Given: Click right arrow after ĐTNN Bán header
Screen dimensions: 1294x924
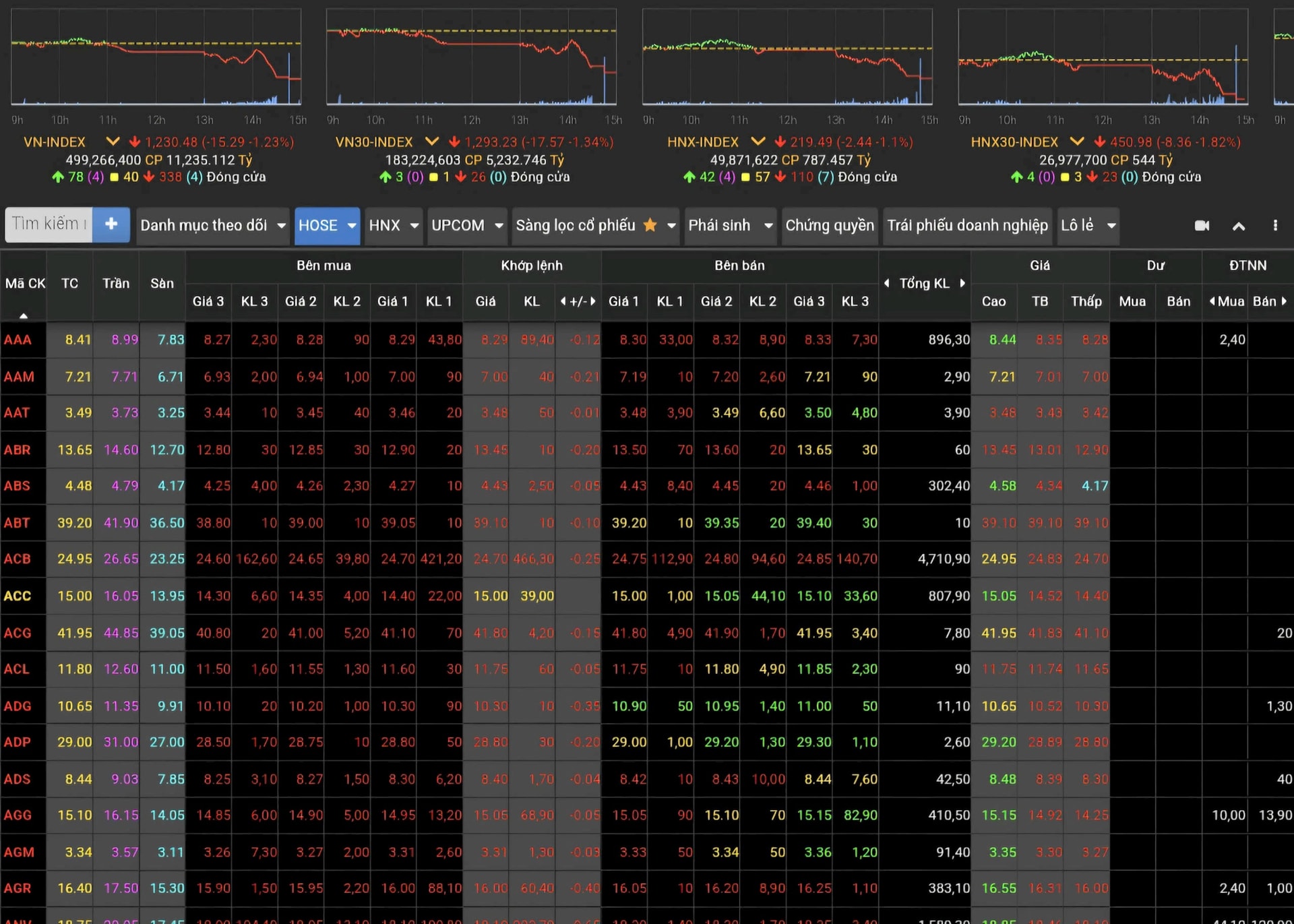Looking at the screenshot, I should pyautogui.click(x=1285, y=301).
